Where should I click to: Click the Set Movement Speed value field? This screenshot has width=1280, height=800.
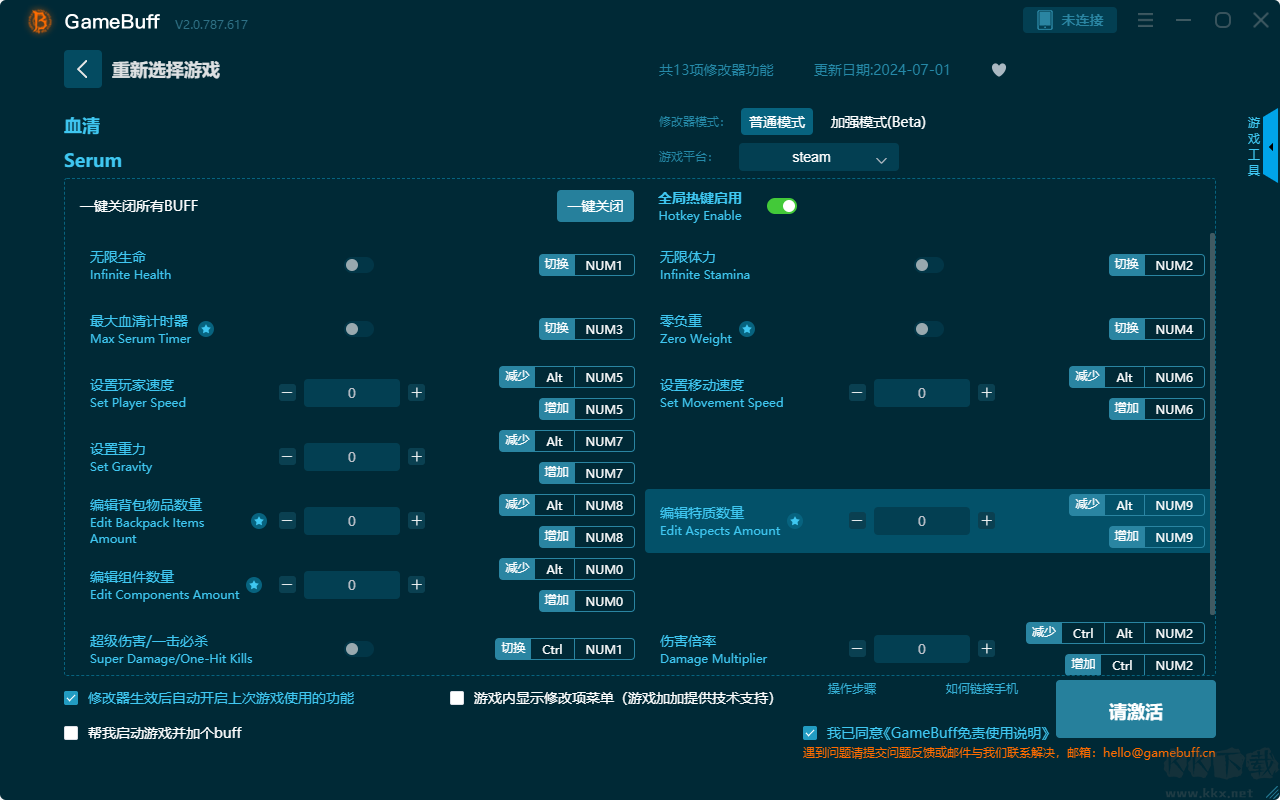(922, 393)
